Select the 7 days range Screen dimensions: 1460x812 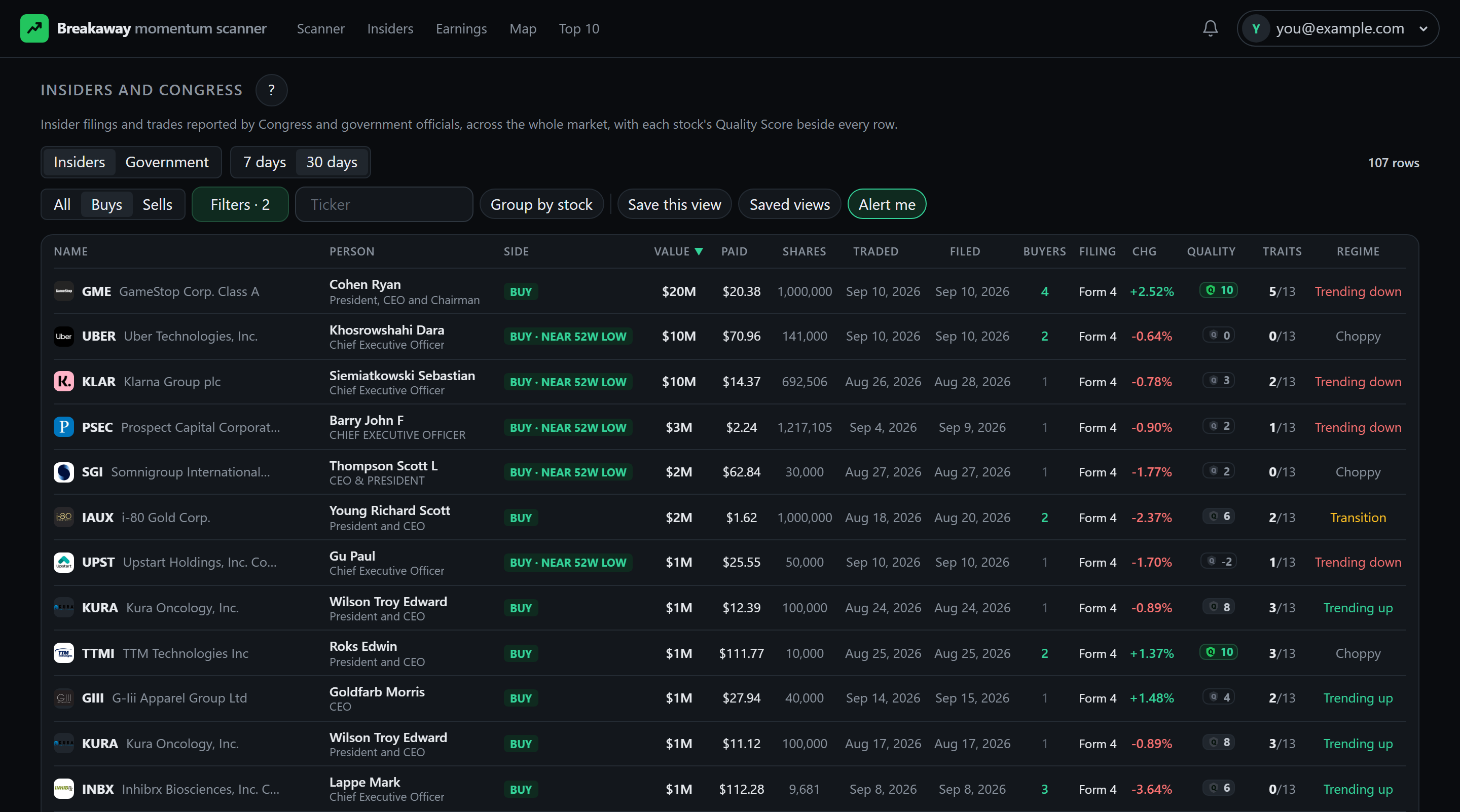tap(264, 162)
